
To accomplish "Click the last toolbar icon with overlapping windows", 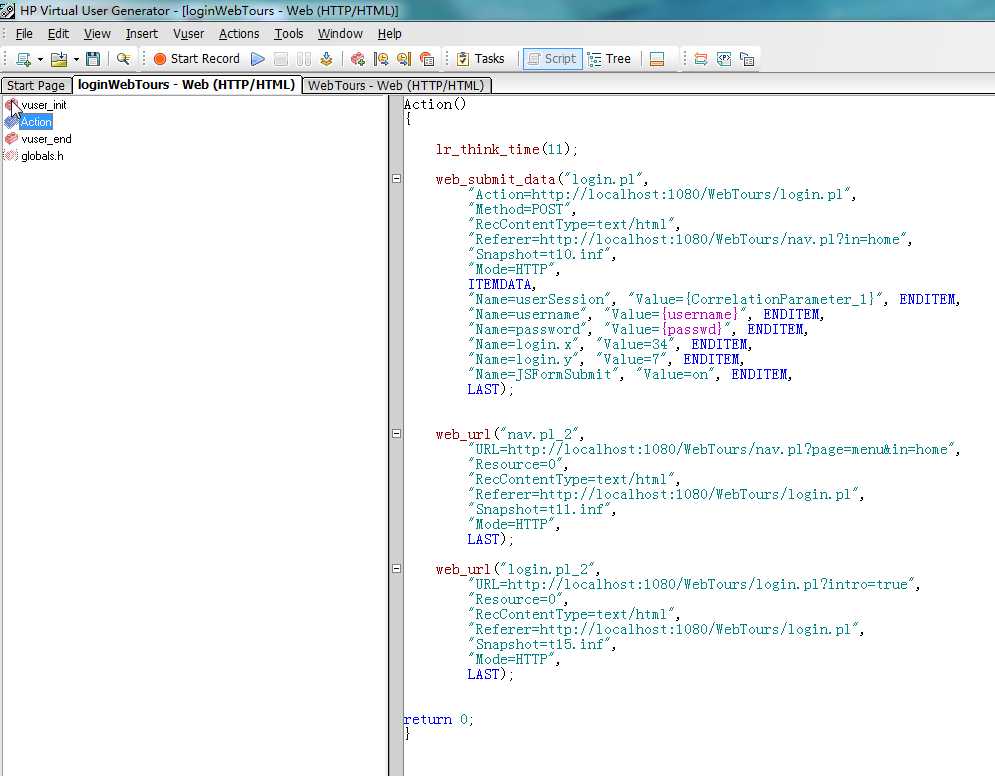I will point(748,59).
